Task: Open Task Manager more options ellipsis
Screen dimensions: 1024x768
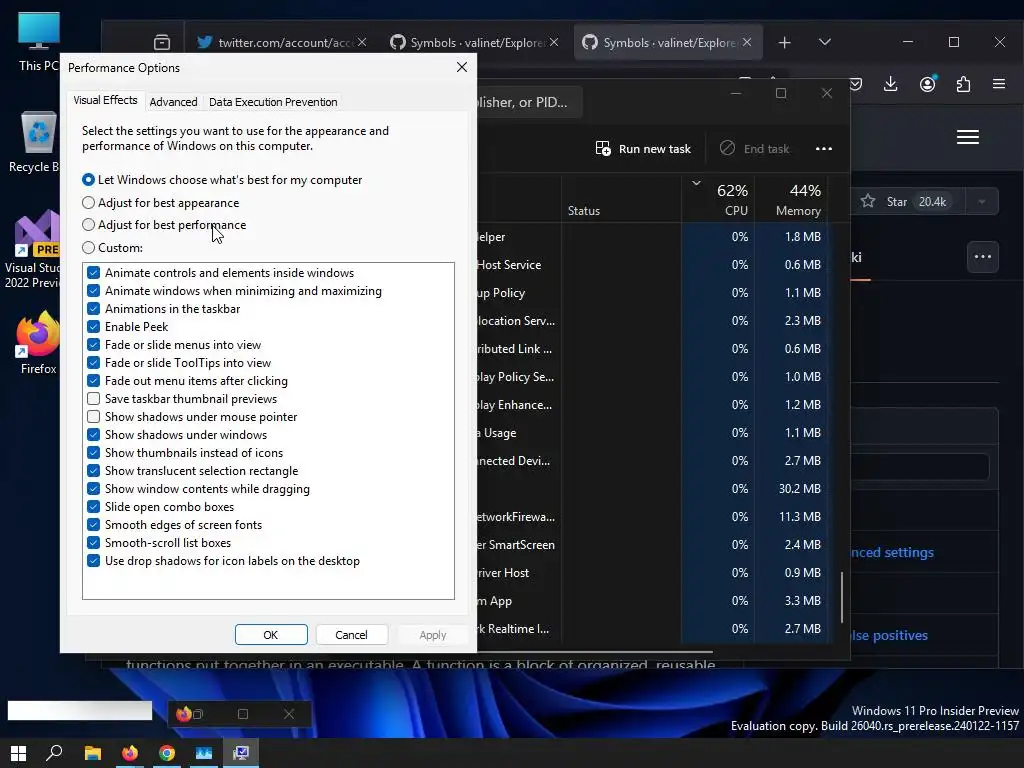Action: 824,149
